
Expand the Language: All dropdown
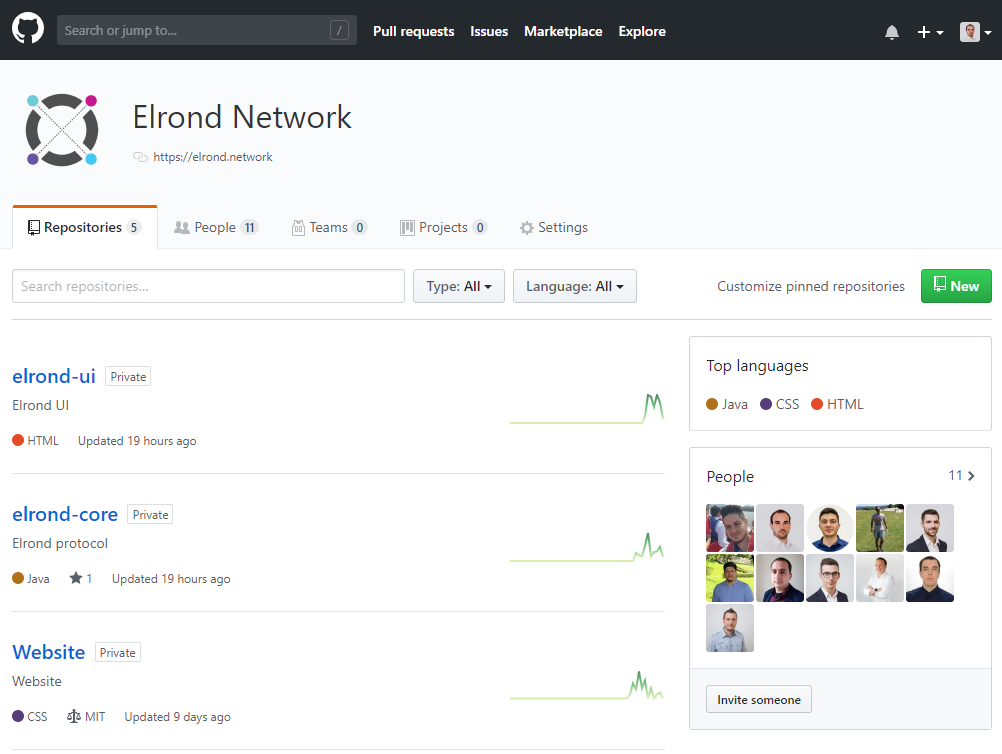(574, 286)
